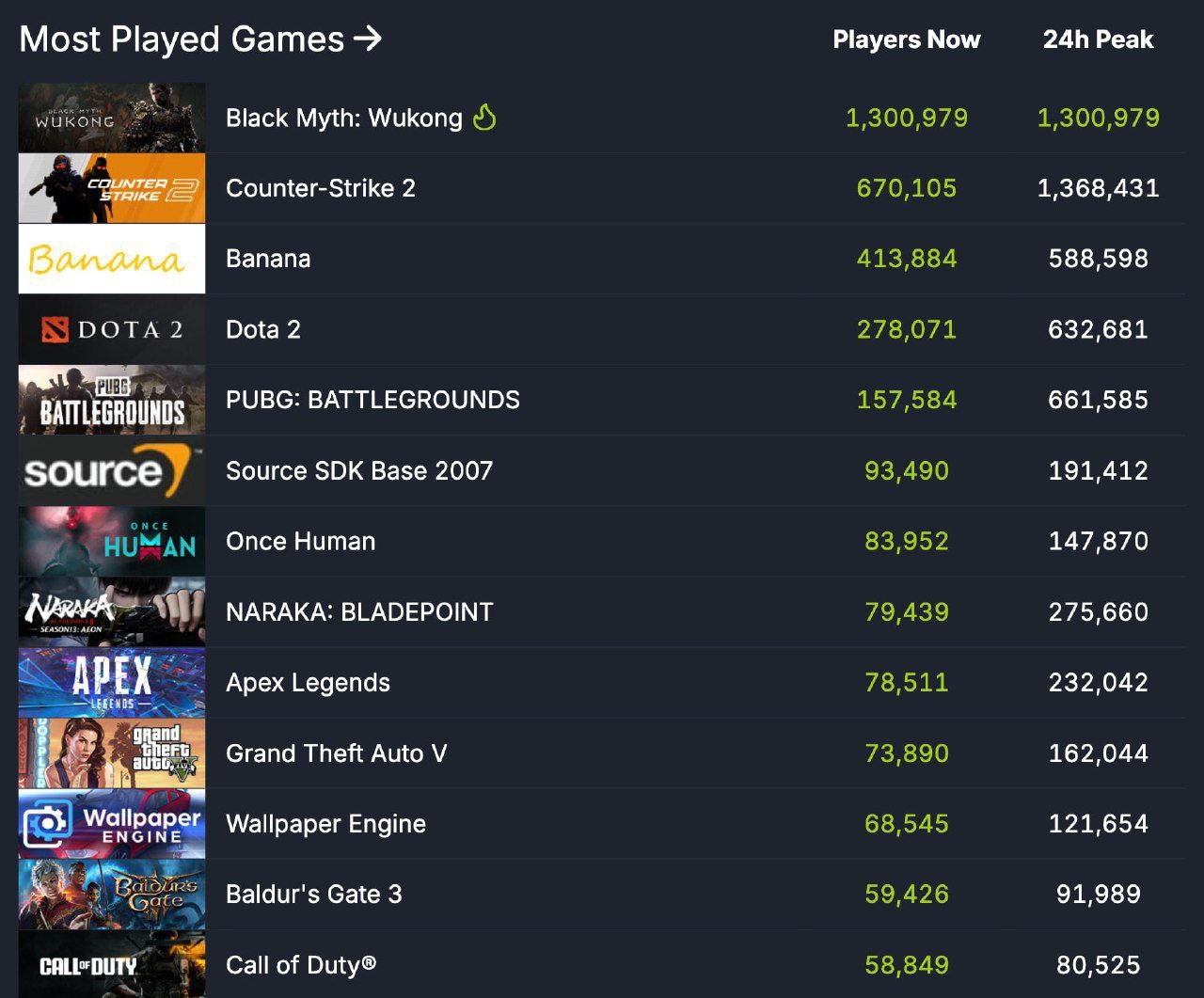
Task: Click the Grand Theft Auto V thumbnail
Action: click(x=112, y=752)
